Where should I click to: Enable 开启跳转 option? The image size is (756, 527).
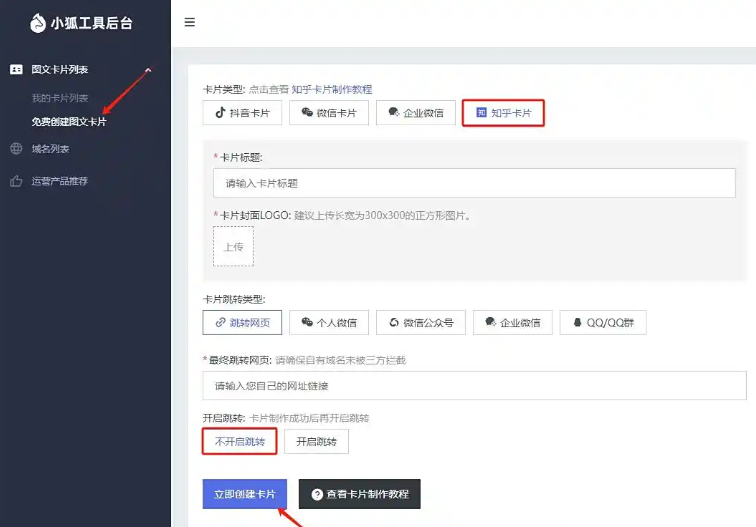pos(316,441)
